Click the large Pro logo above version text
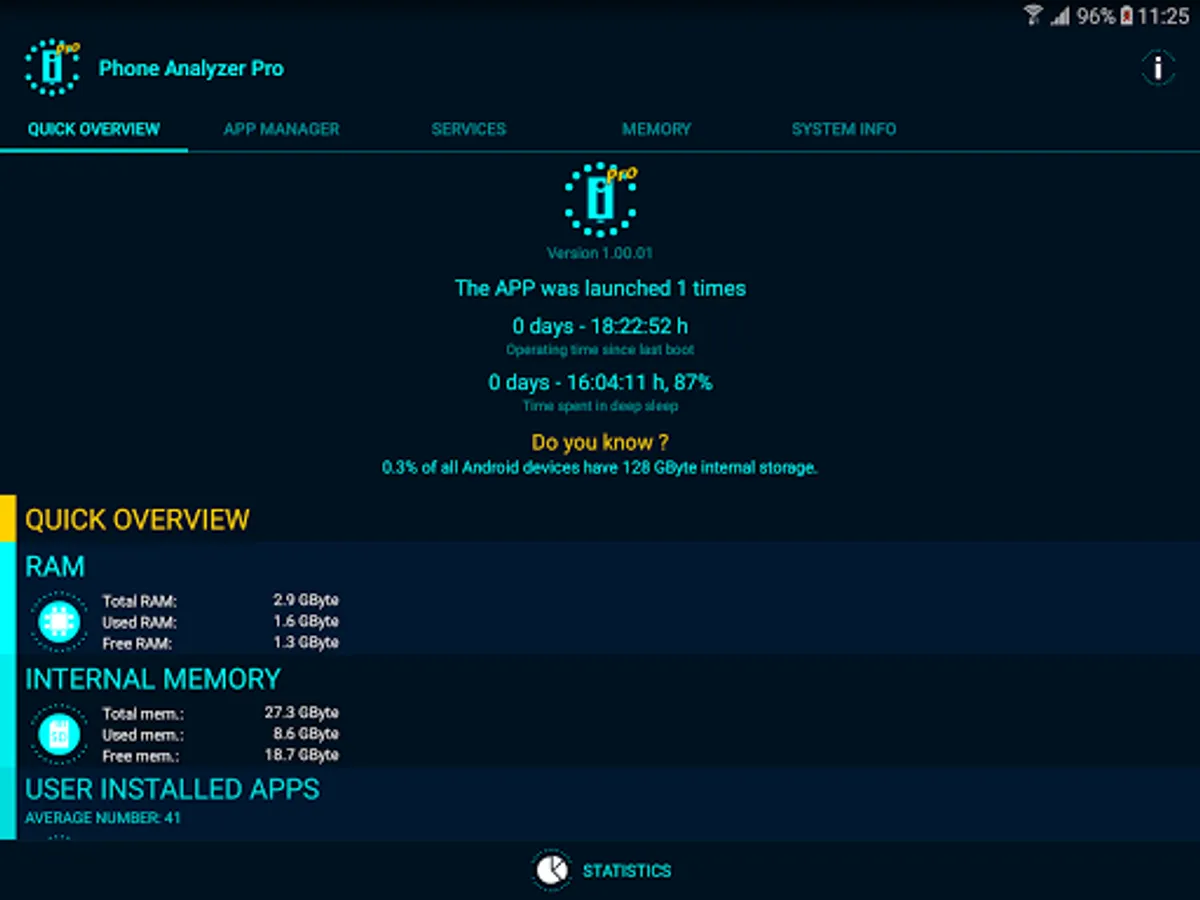 [601, 199]
